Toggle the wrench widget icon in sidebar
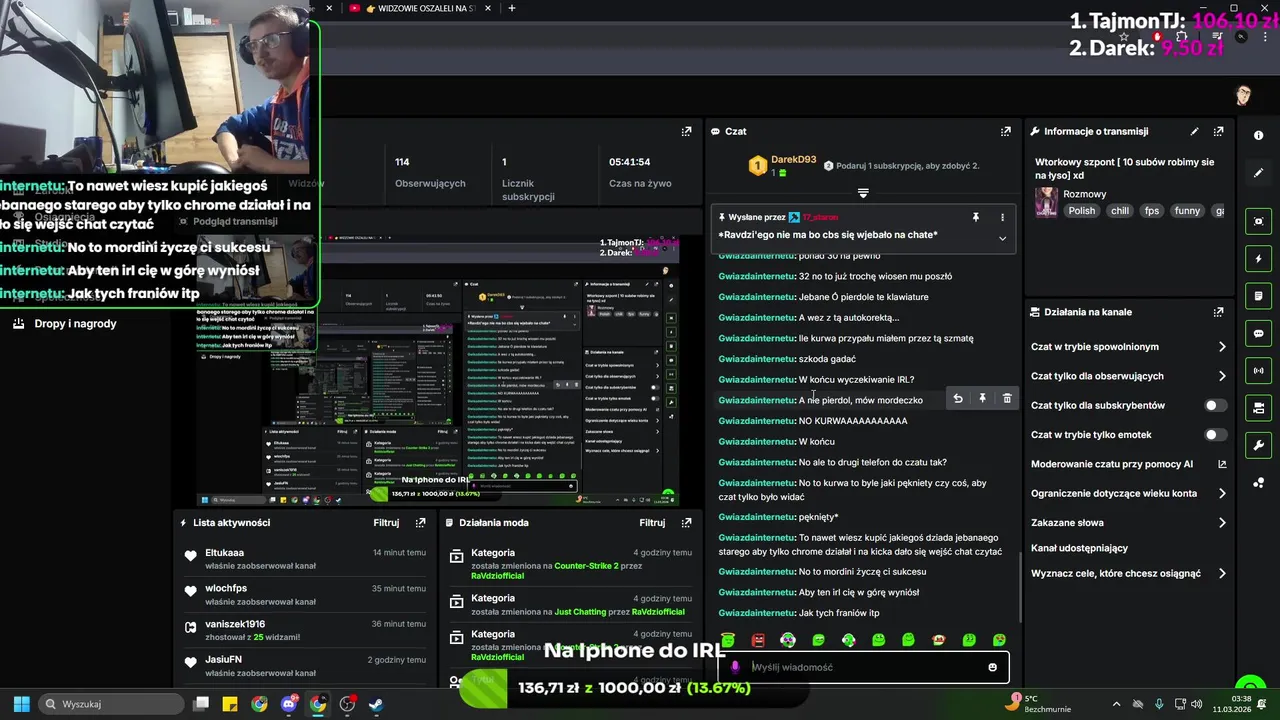The image size is (1280, 720). 1258,445
